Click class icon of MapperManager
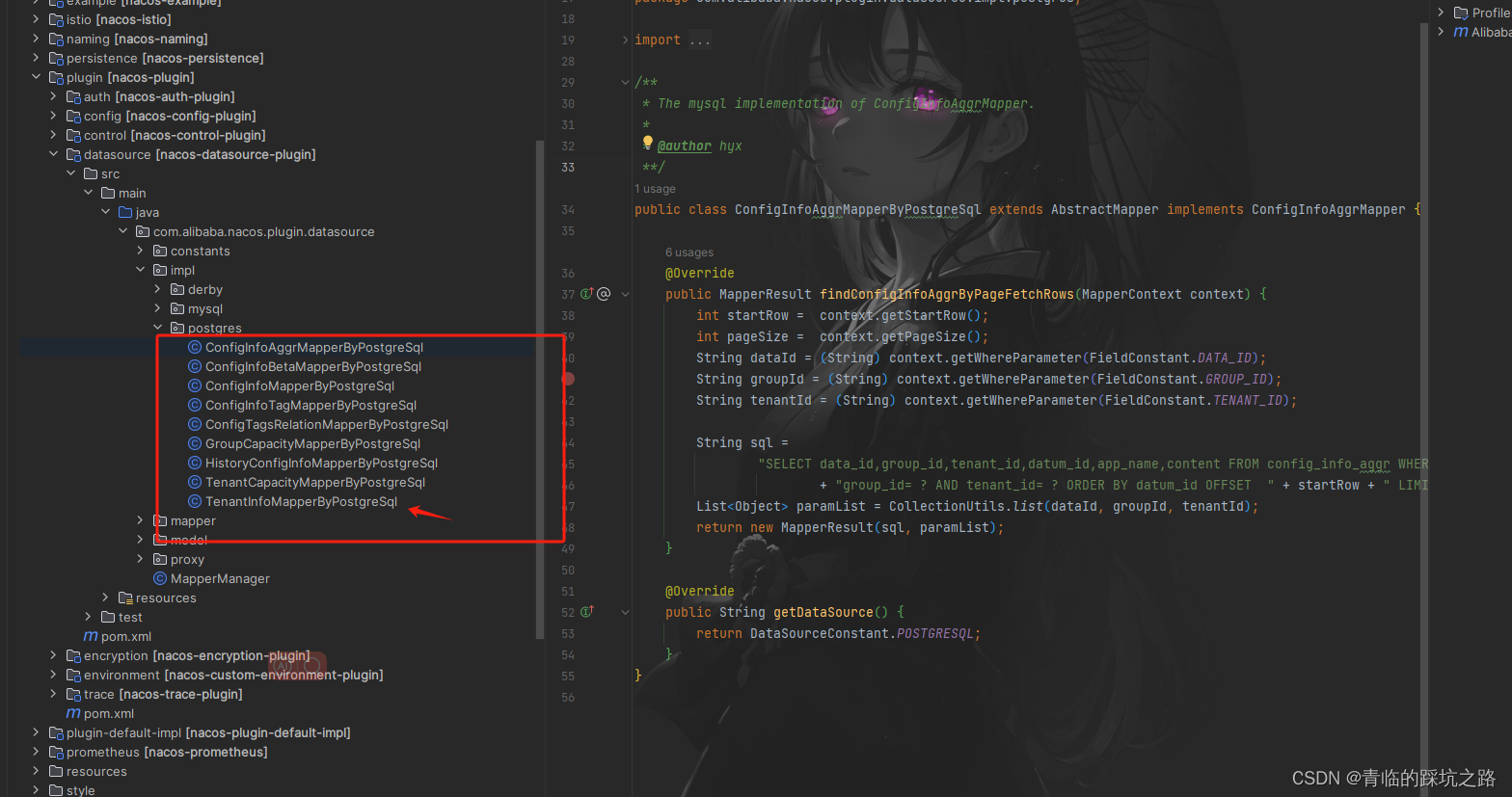 pyautogui.click(x=160, y=578)
